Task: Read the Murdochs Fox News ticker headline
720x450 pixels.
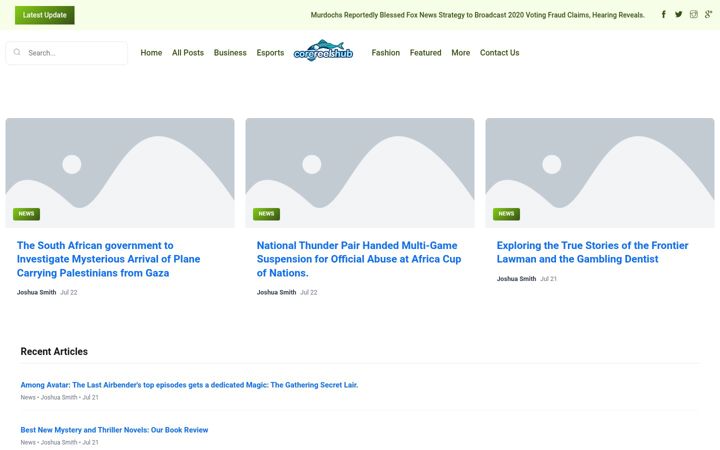Action: point(478,15)
